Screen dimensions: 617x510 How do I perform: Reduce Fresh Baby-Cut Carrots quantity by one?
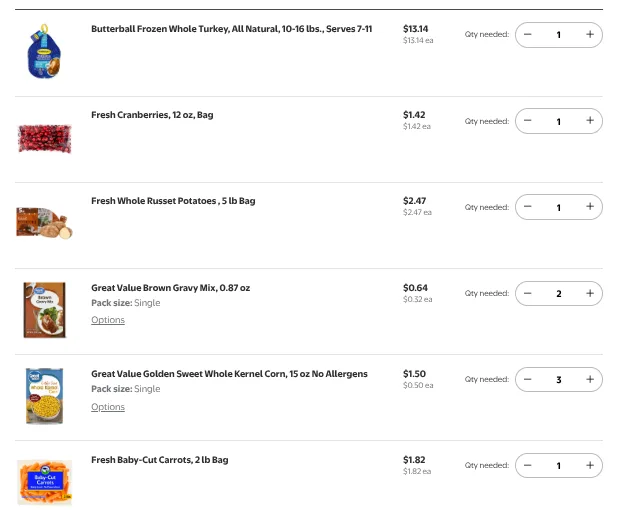tap(528, 465)
